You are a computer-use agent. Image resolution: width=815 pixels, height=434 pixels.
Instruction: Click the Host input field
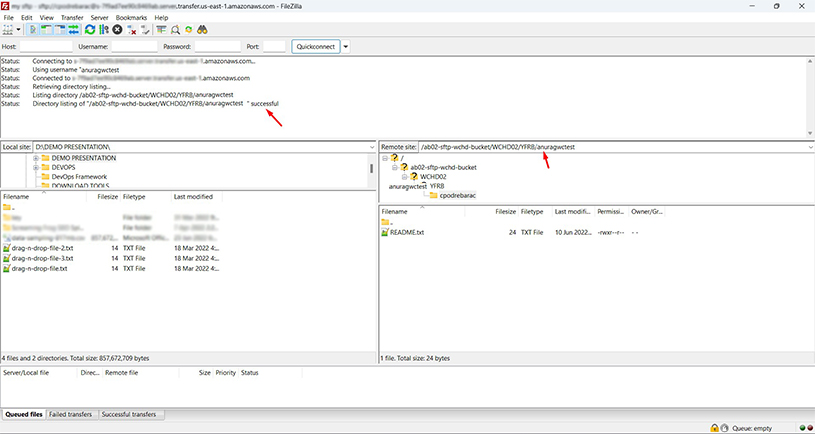pos(46,47)
